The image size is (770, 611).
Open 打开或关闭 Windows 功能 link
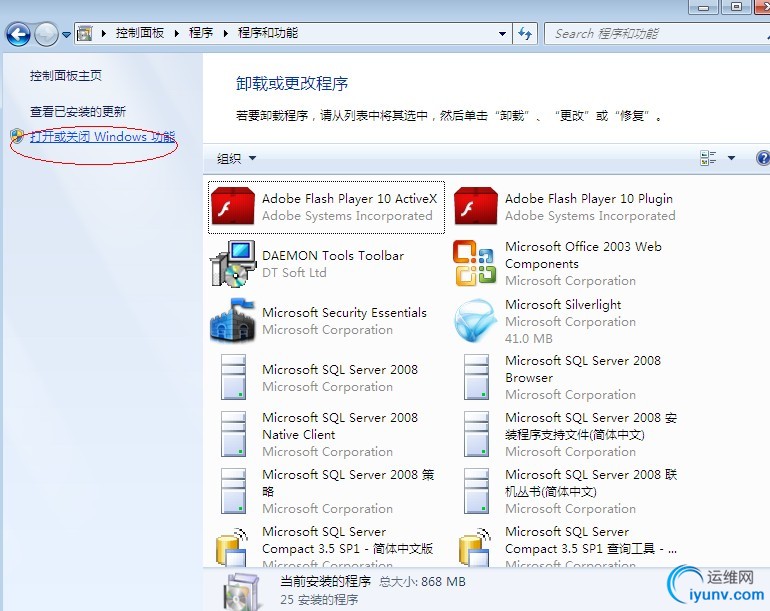pyautogui.click(x=102, y=137)
